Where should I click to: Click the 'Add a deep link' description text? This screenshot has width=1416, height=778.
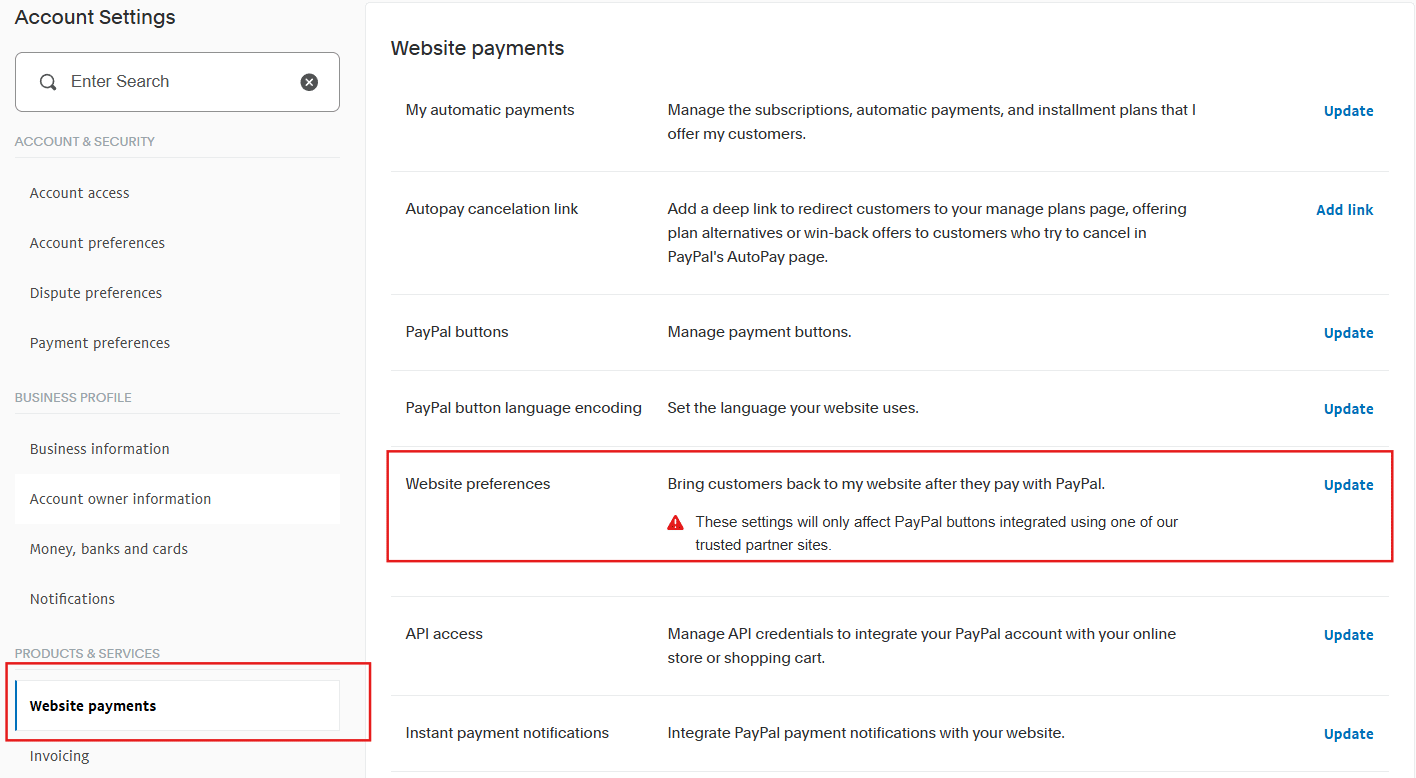927,233
